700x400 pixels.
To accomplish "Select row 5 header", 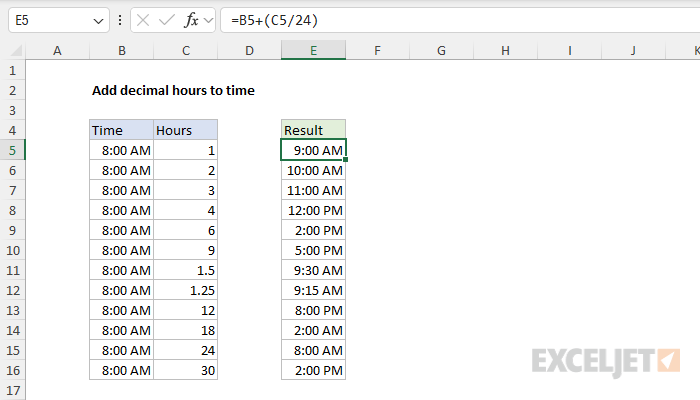I will 12,150.
